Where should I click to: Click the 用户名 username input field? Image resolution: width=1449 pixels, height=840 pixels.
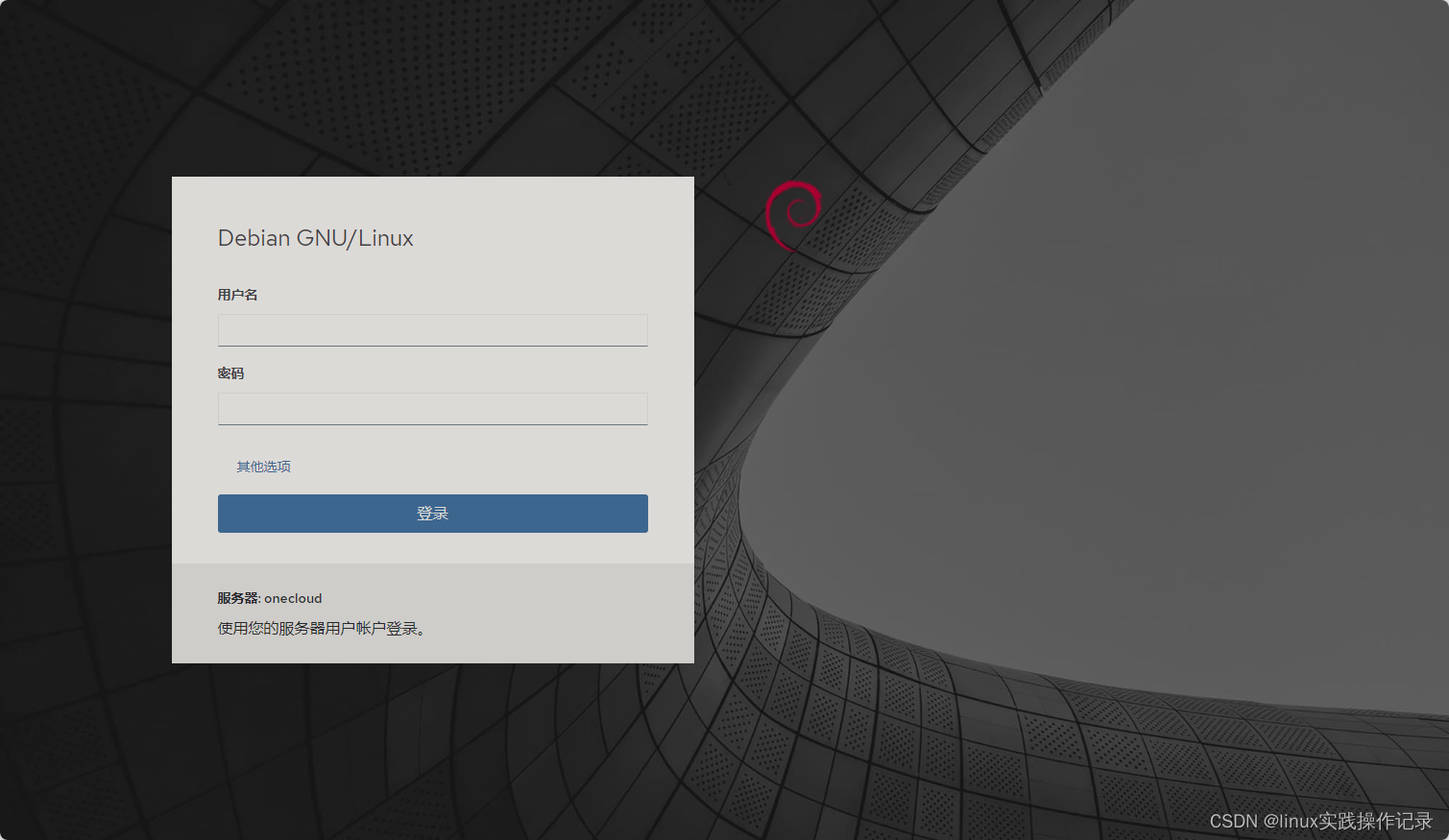[x=432, y=330]
